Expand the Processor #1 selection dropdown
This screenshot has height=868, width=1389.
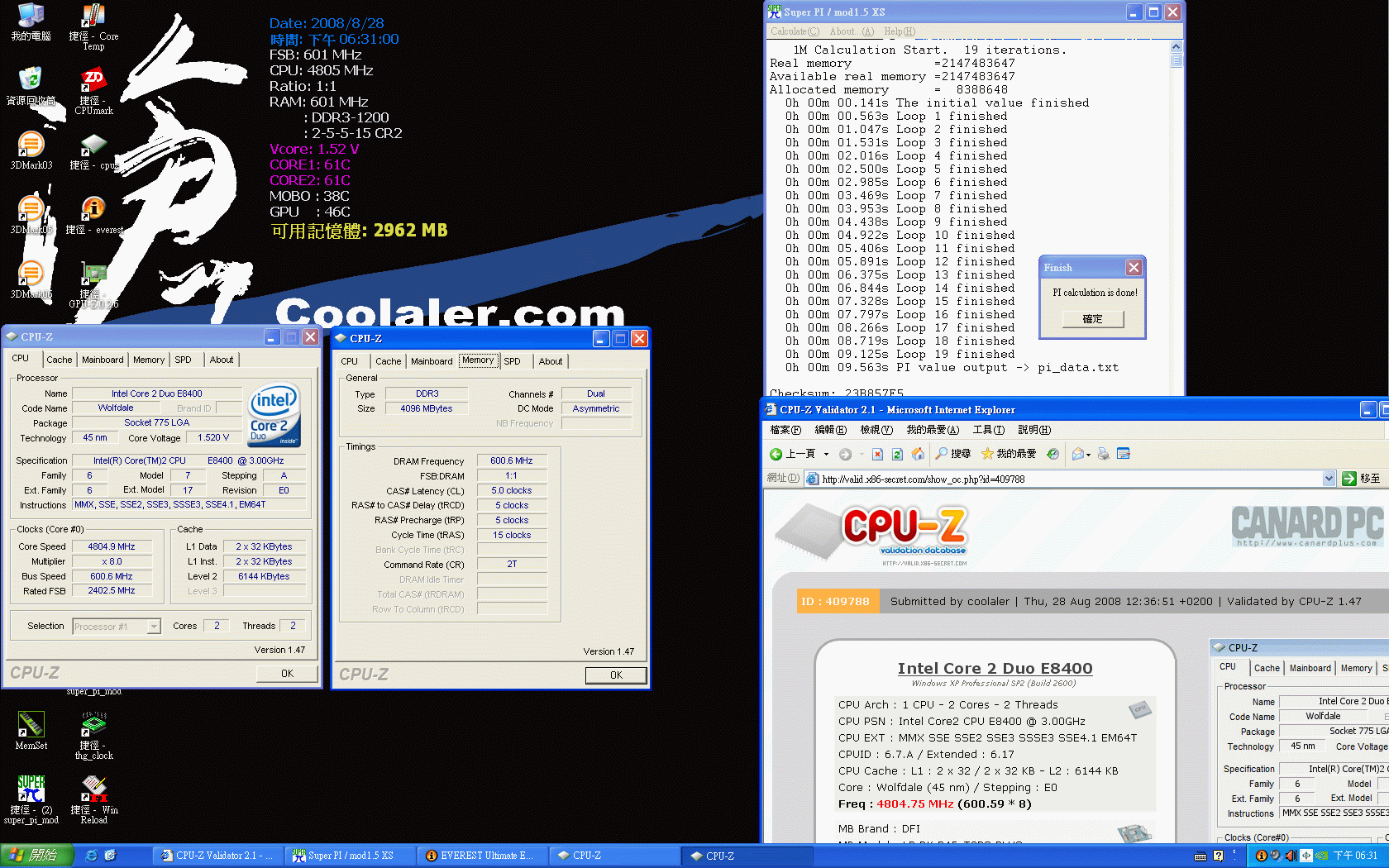click(x=154, y=627)
